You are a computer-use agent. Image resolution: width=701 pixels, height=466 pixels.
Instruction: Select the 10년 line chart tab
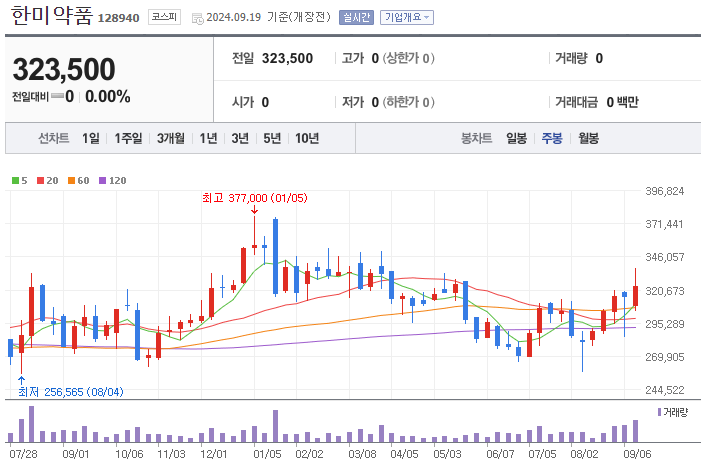click(x=307, y=138)
